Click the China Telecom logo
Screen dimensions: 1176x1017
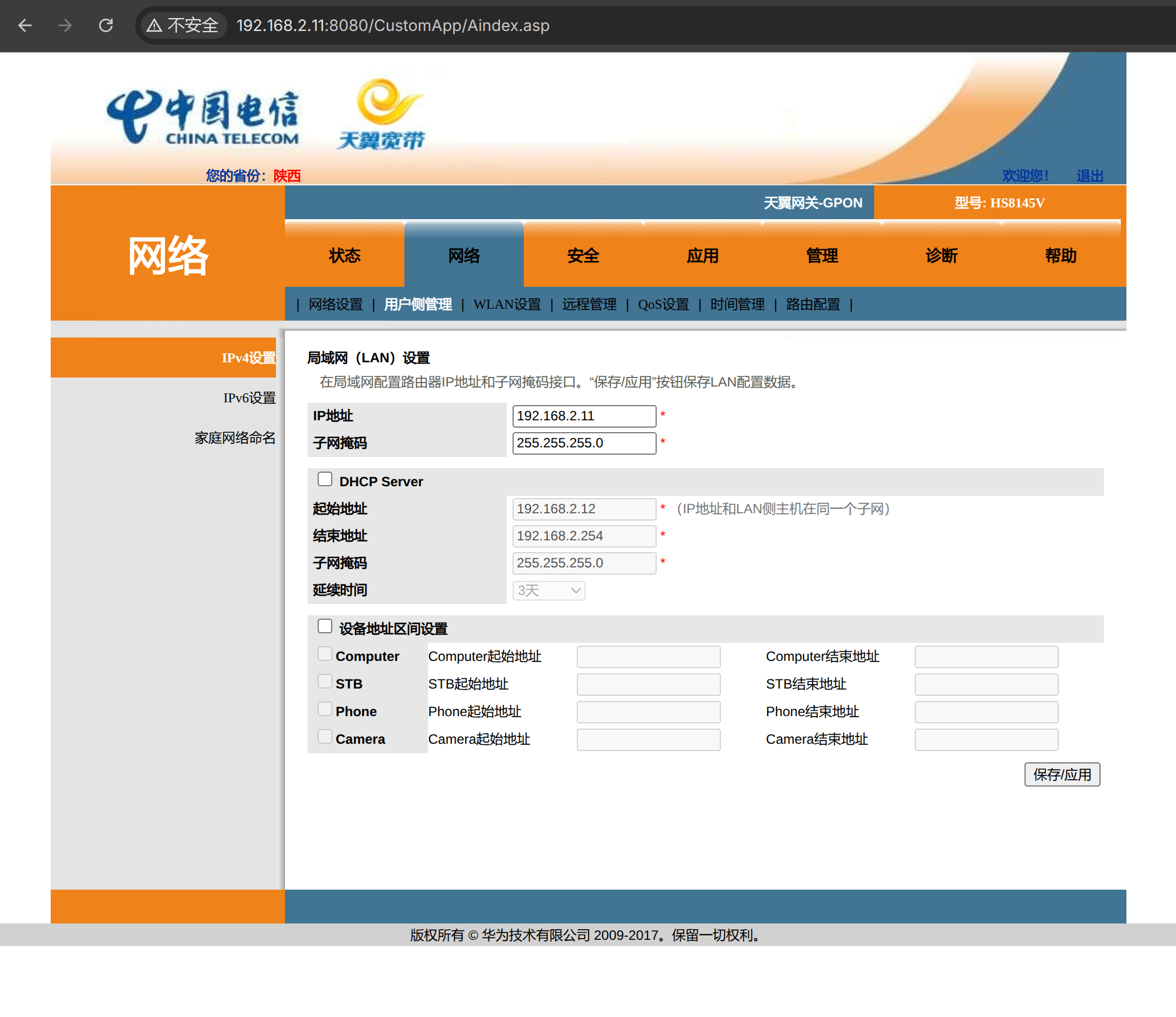203,117
